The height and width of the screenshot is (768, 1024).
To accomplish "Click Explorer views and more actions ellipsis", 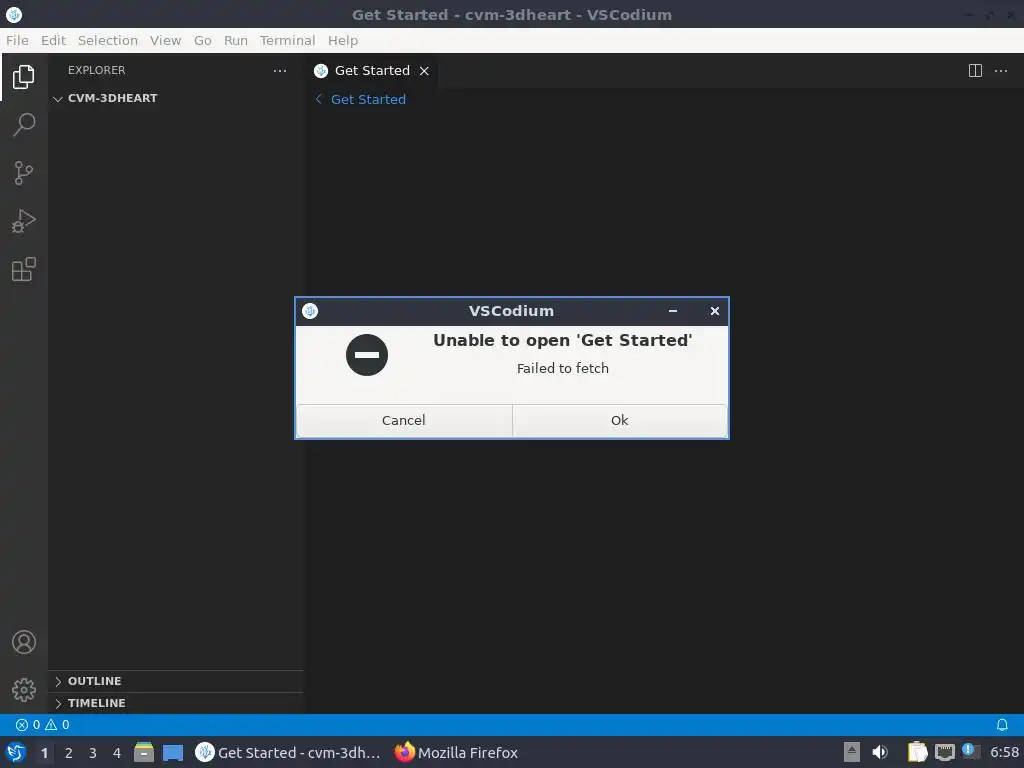I will [x=280, y=71].
